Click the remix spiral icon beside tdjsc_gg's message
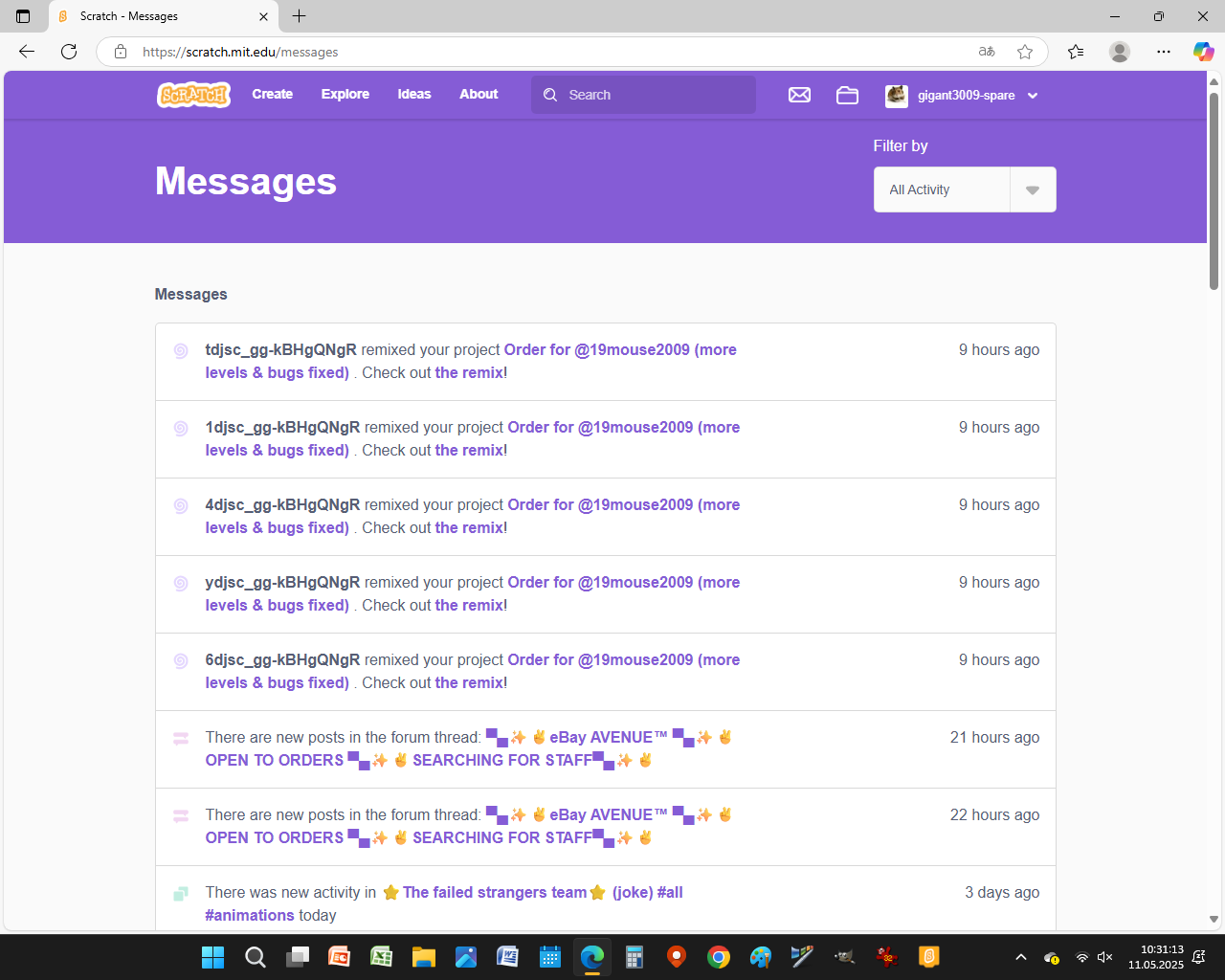 pos(180,351)
